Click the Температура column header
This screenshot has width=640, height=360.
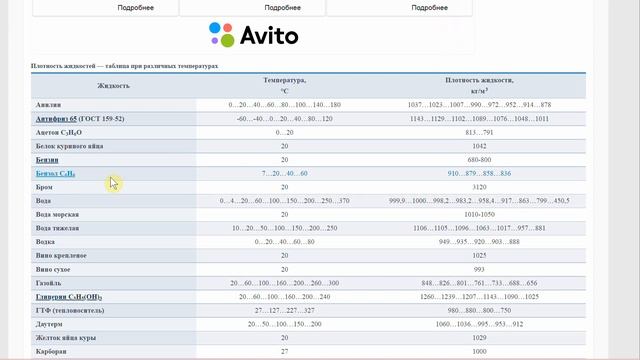(x=284, y=85)
